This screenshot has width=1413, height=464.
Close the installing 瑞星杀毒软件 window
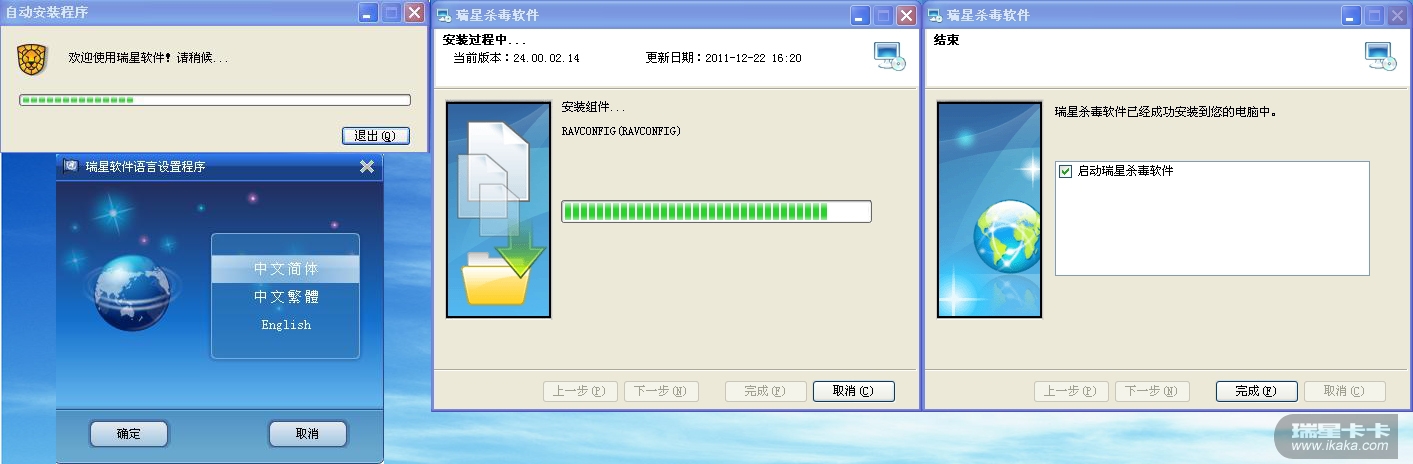tap(906, 15)
